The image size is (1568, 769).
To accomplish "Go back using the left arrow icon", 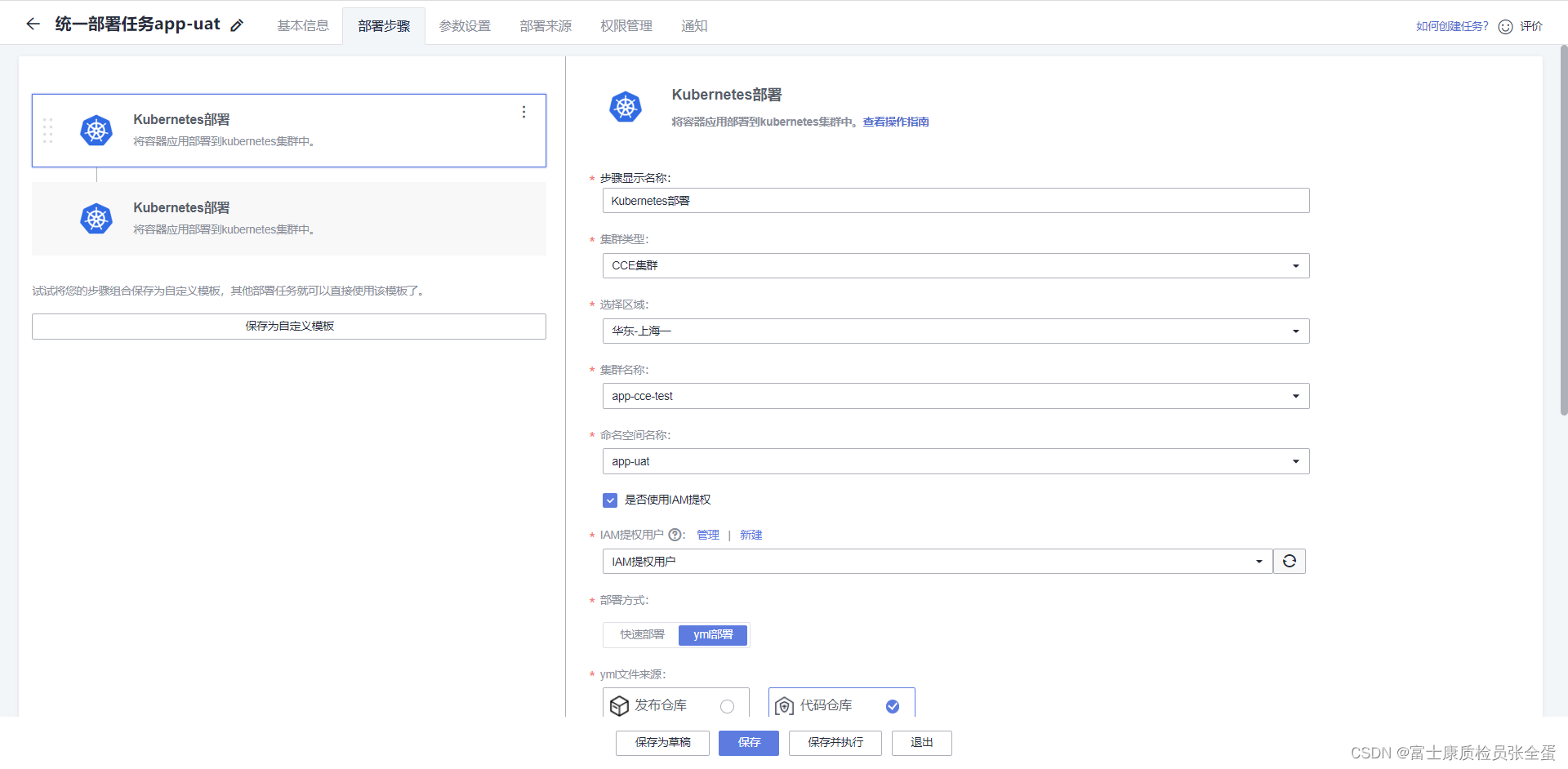I will click(33, 24).
